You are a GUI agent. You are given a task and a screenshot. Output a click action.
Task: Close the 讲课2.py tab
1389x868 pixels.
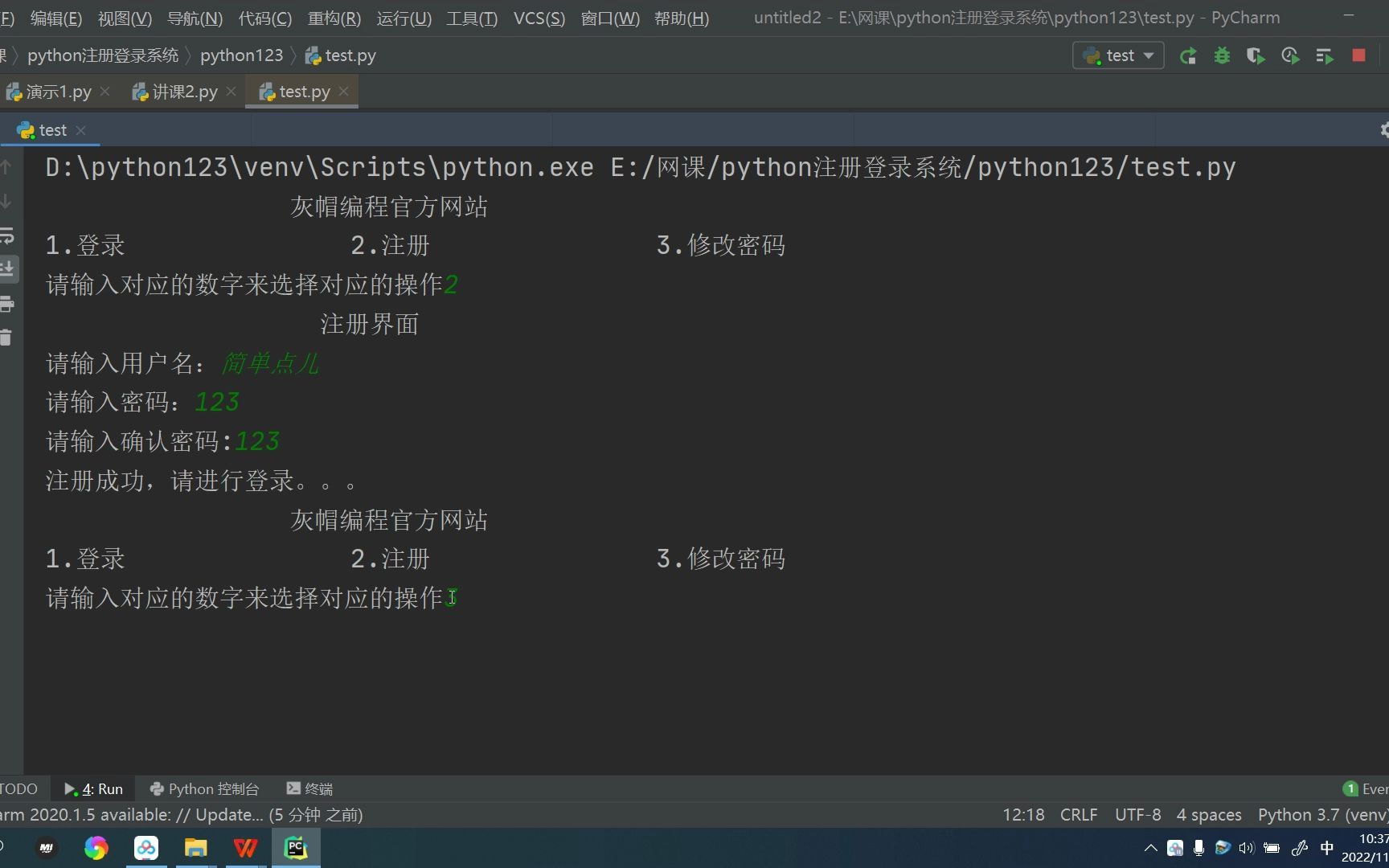point(231,92)
